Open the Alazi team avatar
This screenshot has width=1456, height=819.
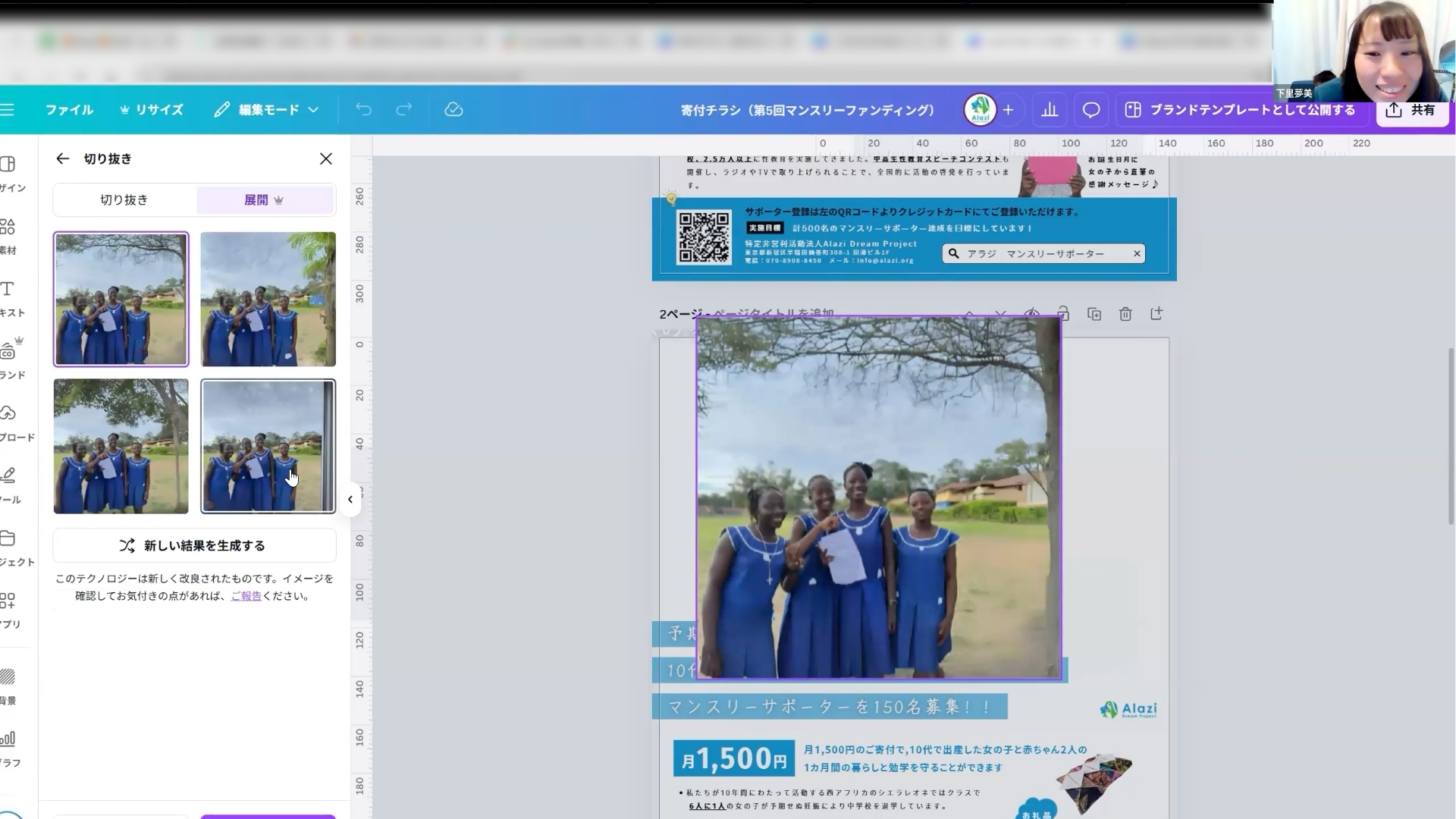(x=980, y=110)
